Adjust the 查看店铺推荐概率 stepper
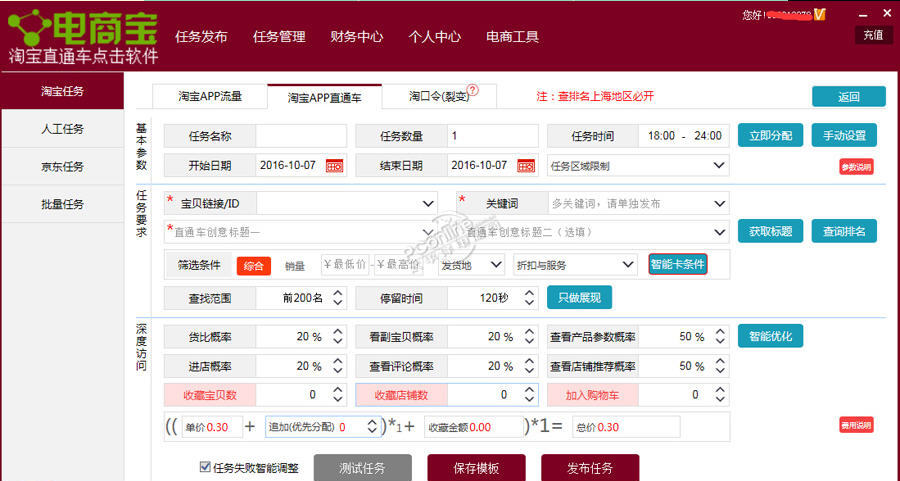This screenshot has height=481, width=900. 720,366
